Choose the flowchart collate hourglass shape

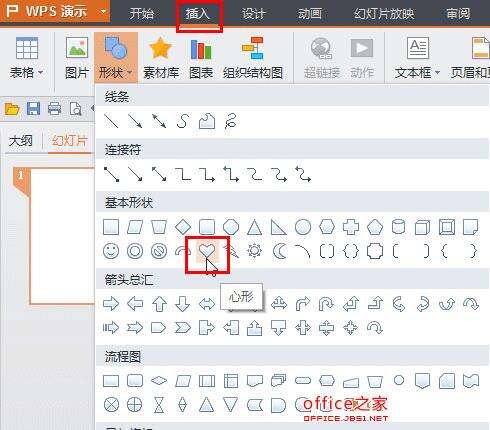[x=159, y=405]
